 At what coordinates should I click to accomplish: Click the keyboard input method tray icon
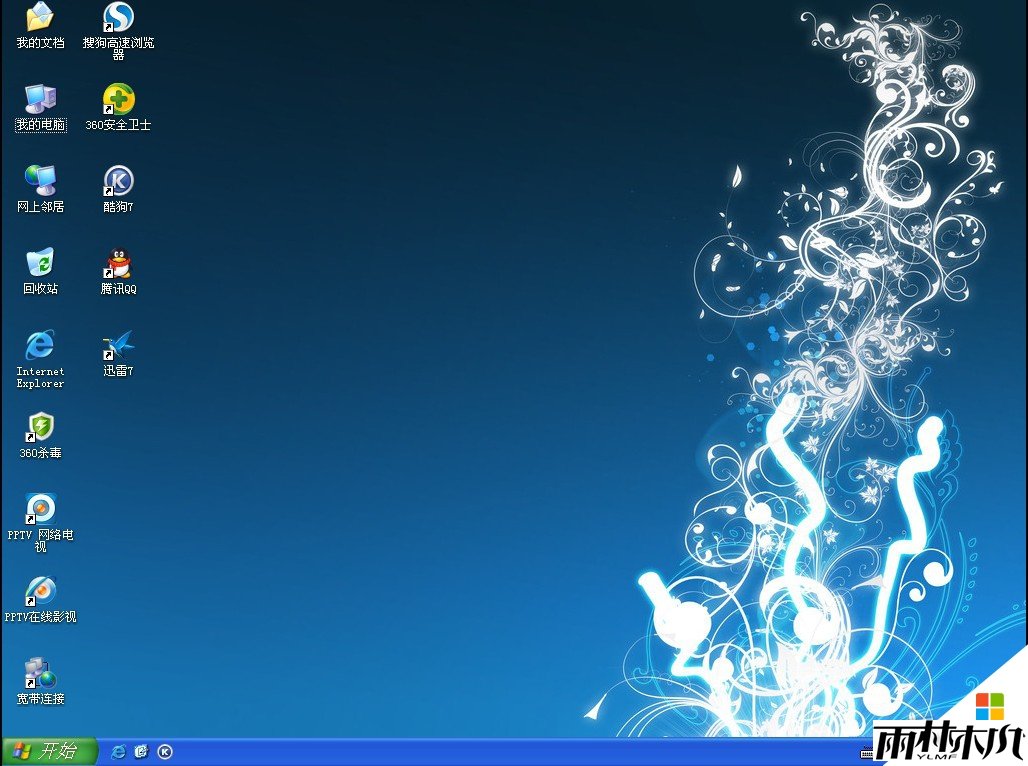pos(866,752)
